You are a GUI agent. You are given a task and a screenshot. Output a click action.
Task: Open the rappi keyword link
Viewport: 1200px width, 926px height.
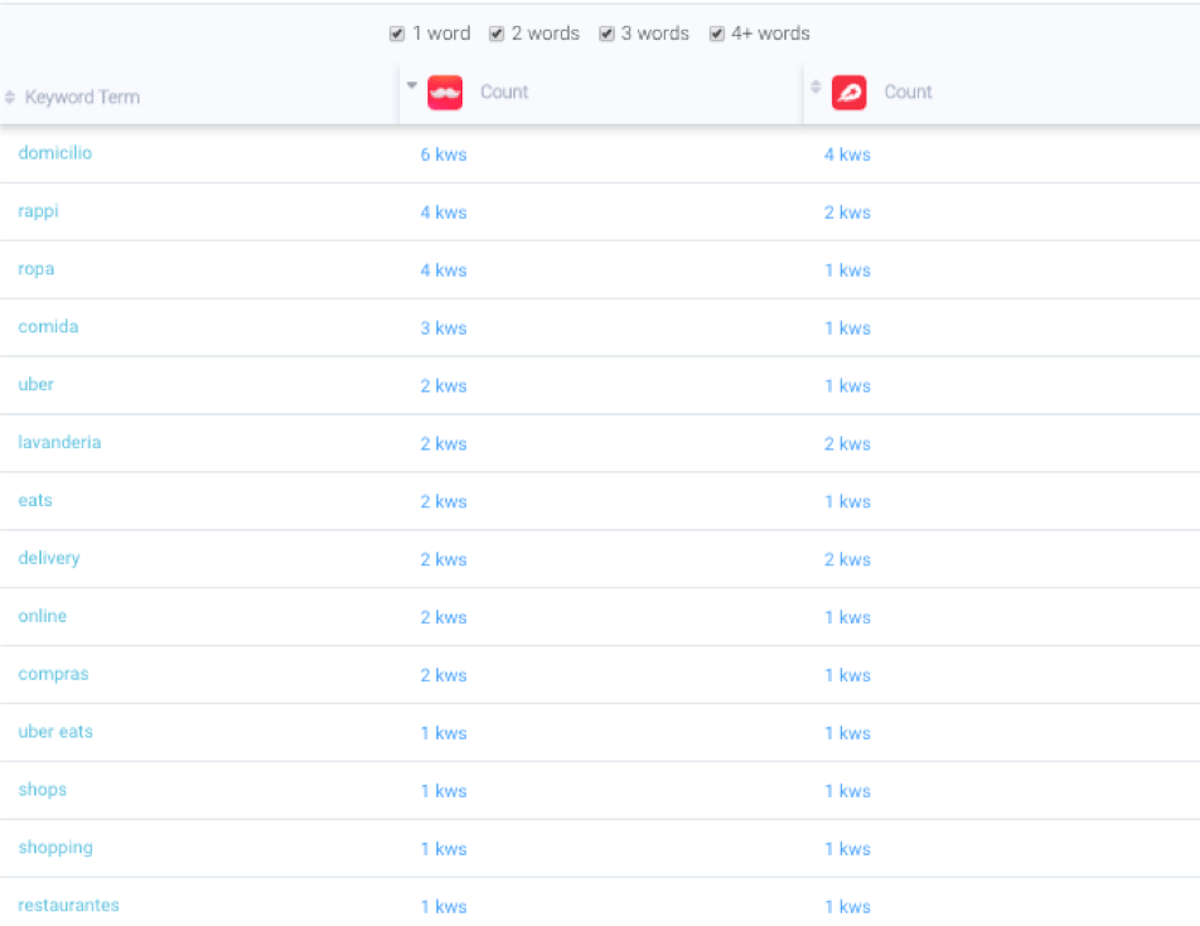coord(38,211)
